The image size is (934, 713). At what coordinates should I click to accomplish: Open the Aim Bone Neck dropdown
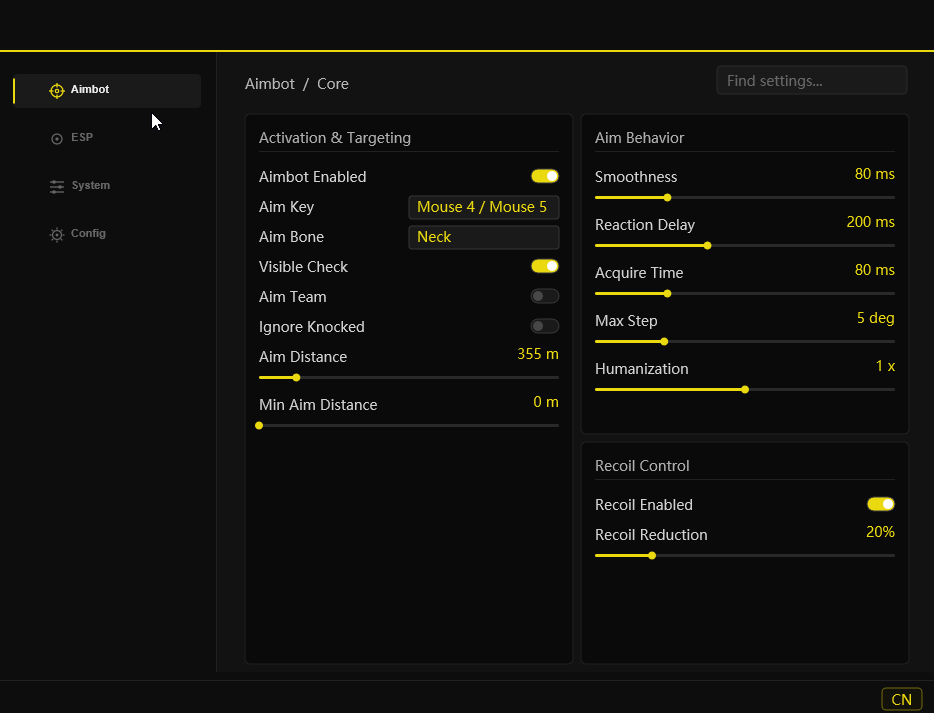484,237
